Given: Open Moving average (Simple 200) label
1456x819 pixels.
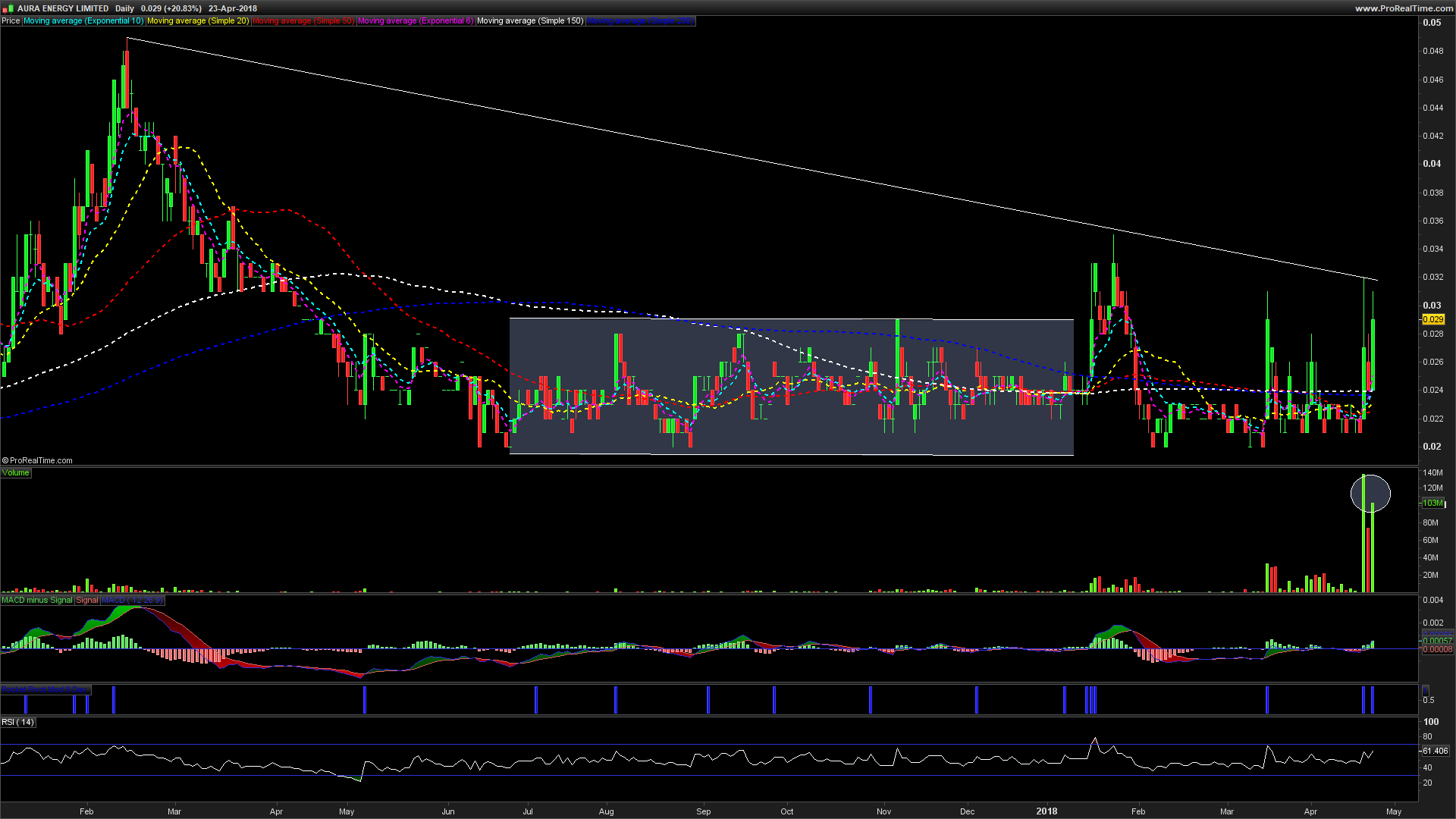Looking at the screenshot, I should coord(641,21).
